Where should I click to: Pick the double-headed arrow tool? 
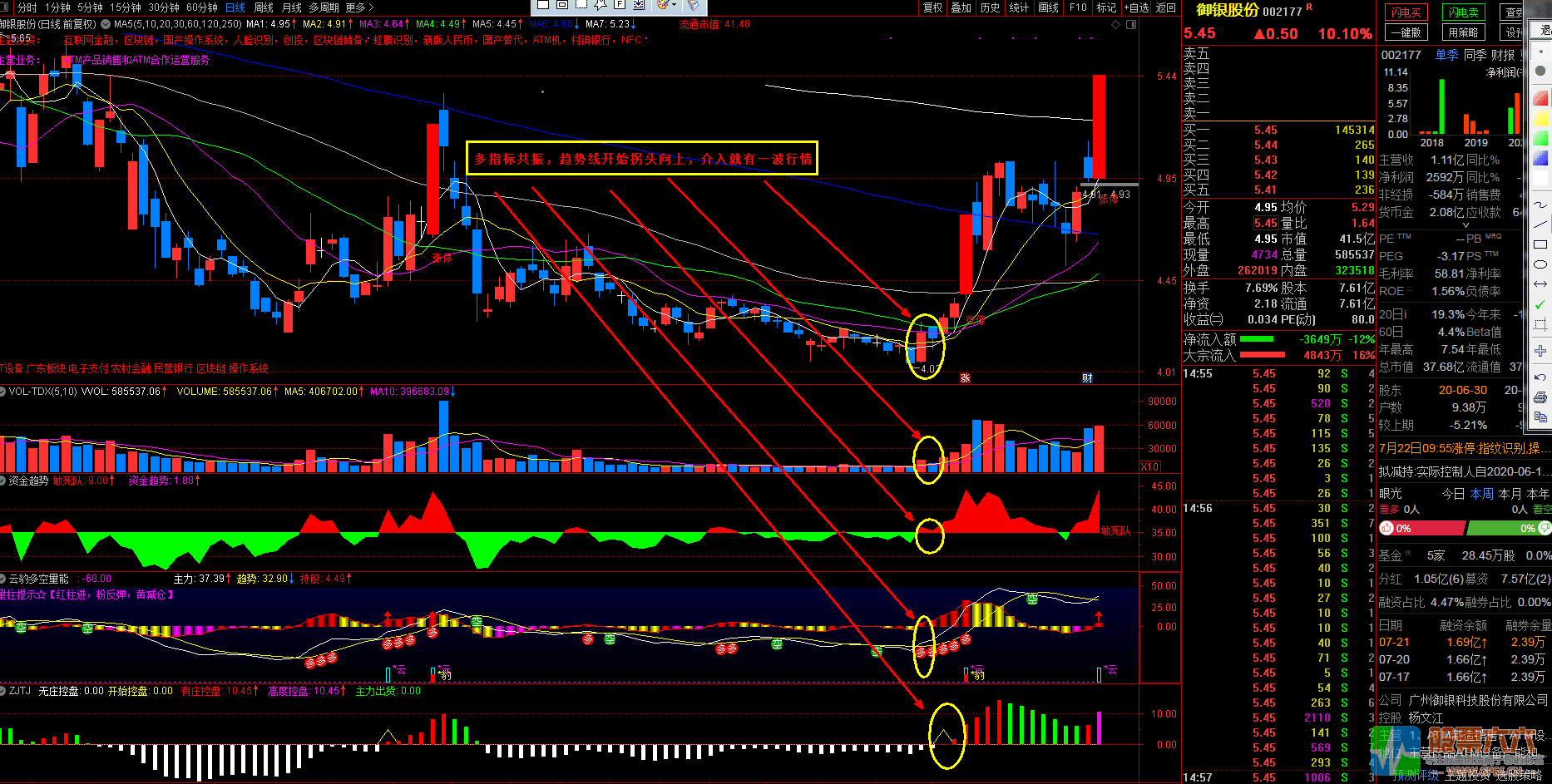coord(1540,284)
